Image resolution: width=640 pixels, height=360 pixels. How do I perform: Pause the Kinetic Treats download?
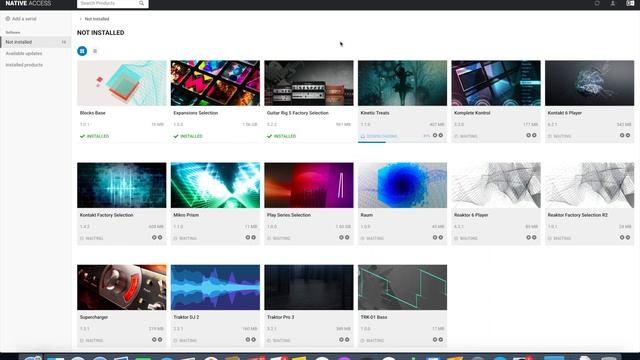435,136
